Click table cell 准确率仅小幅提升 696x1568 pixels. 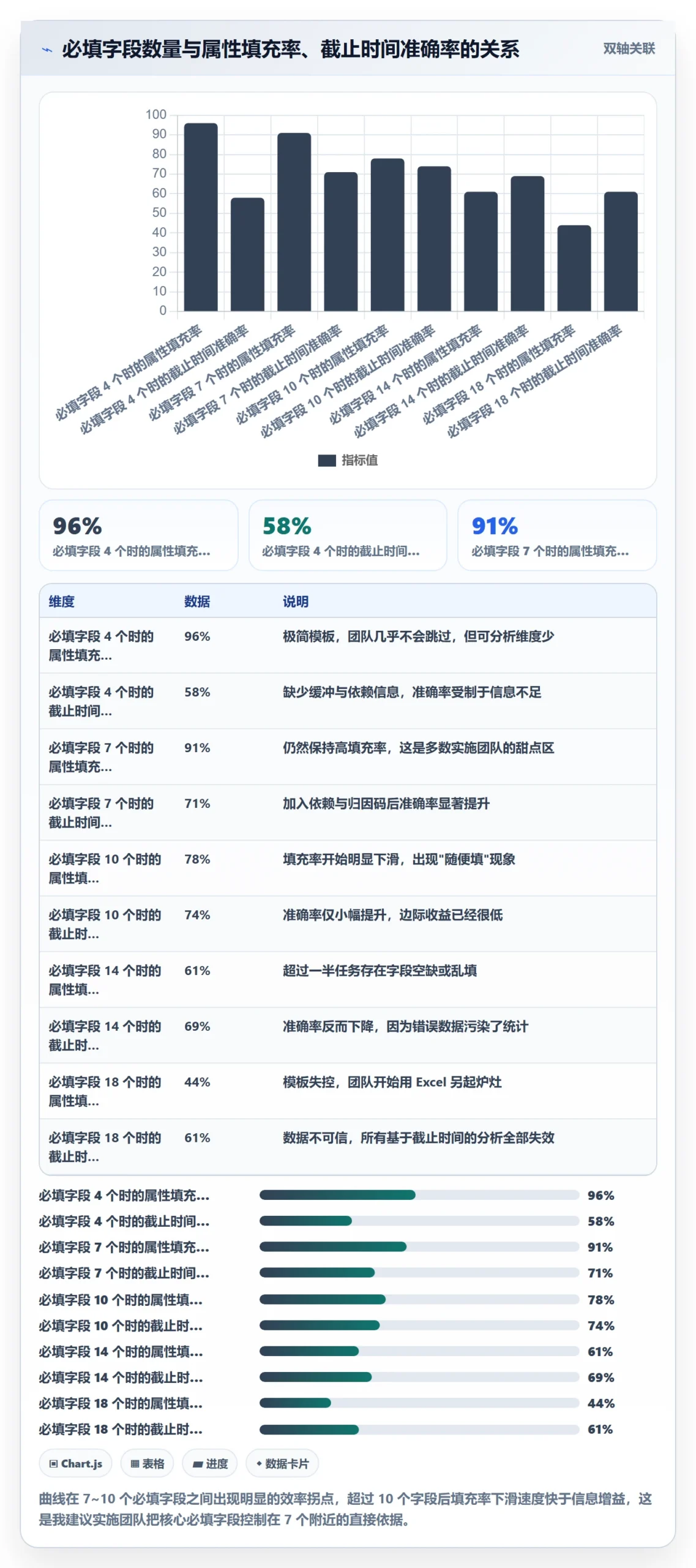[392, 915]
